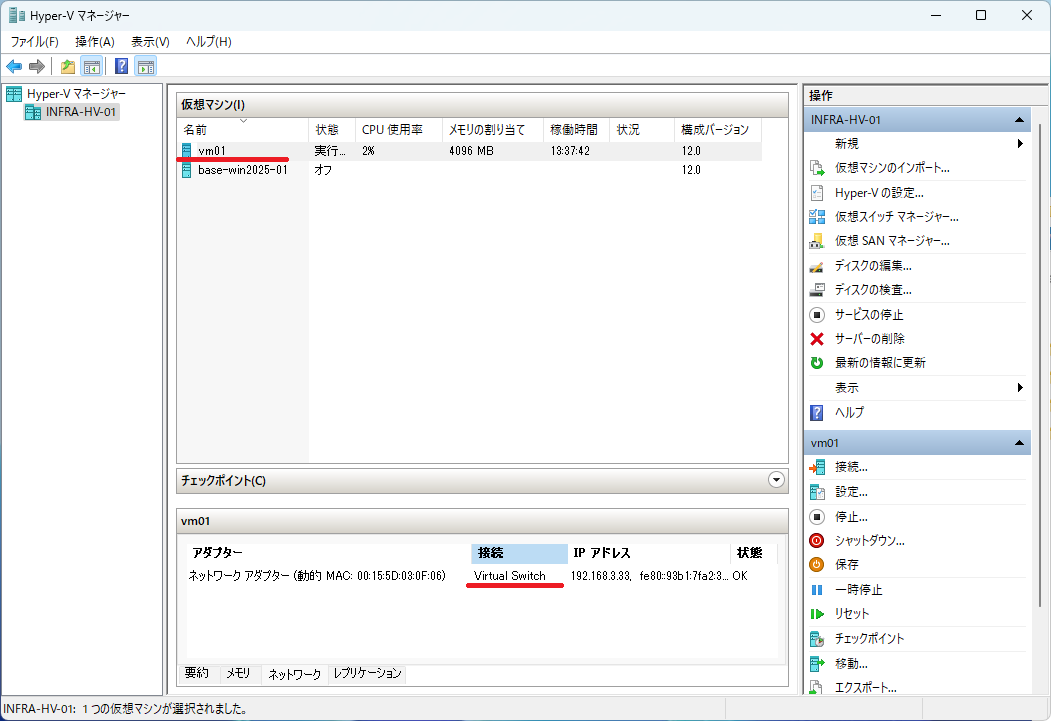Click the 停止... icon for vm01
The image size is (1051, 721).
tap(816, 517)
